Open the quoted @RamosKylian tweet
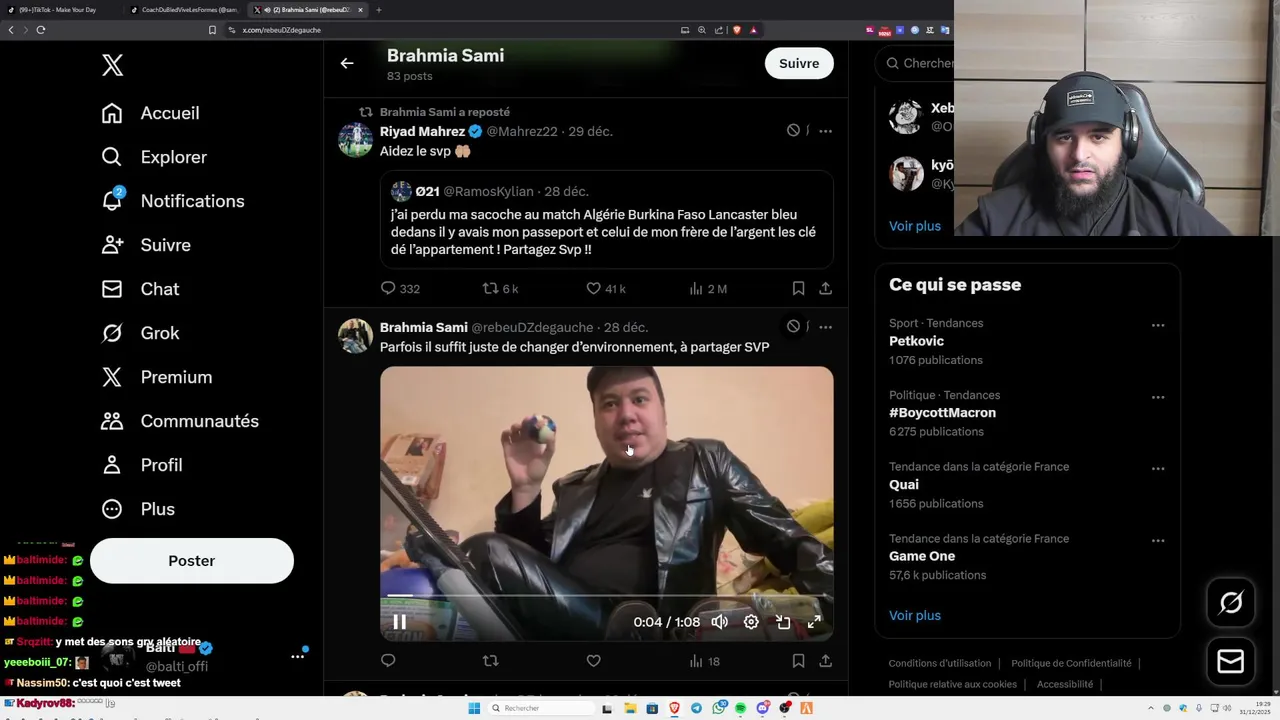 [x=607, y=220]
